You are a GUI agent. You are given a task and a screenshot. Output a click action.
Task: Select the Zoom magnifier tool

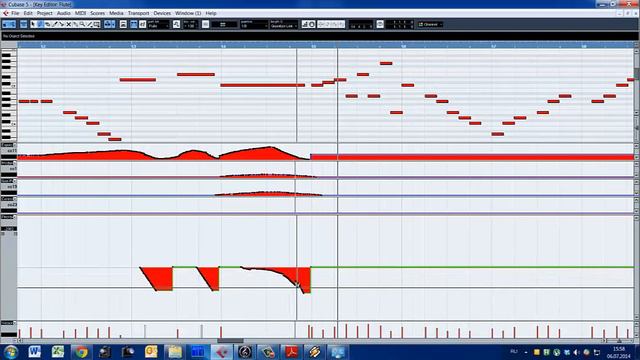tap(82, 24)
